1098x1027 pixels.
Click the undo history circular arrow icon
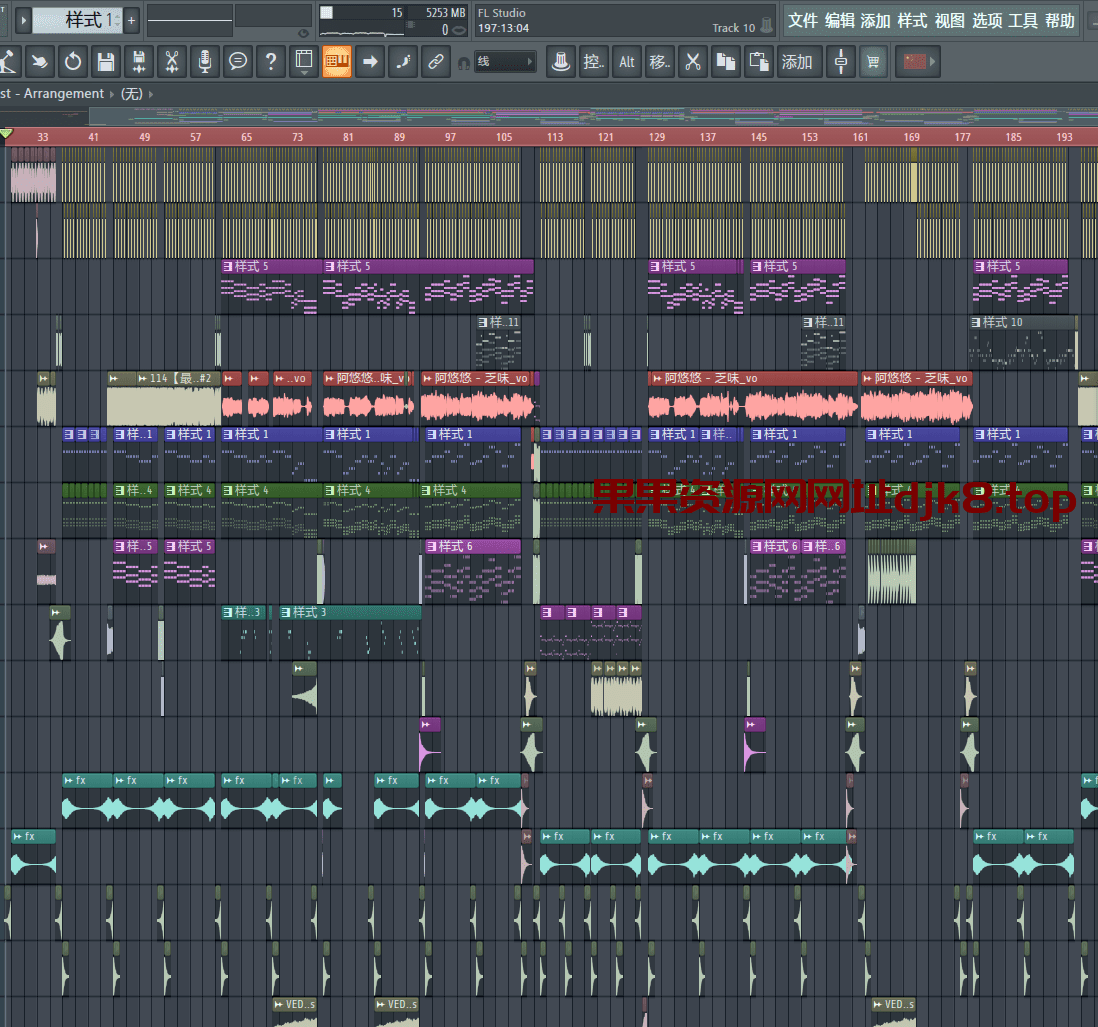click(x=72, y=62)
